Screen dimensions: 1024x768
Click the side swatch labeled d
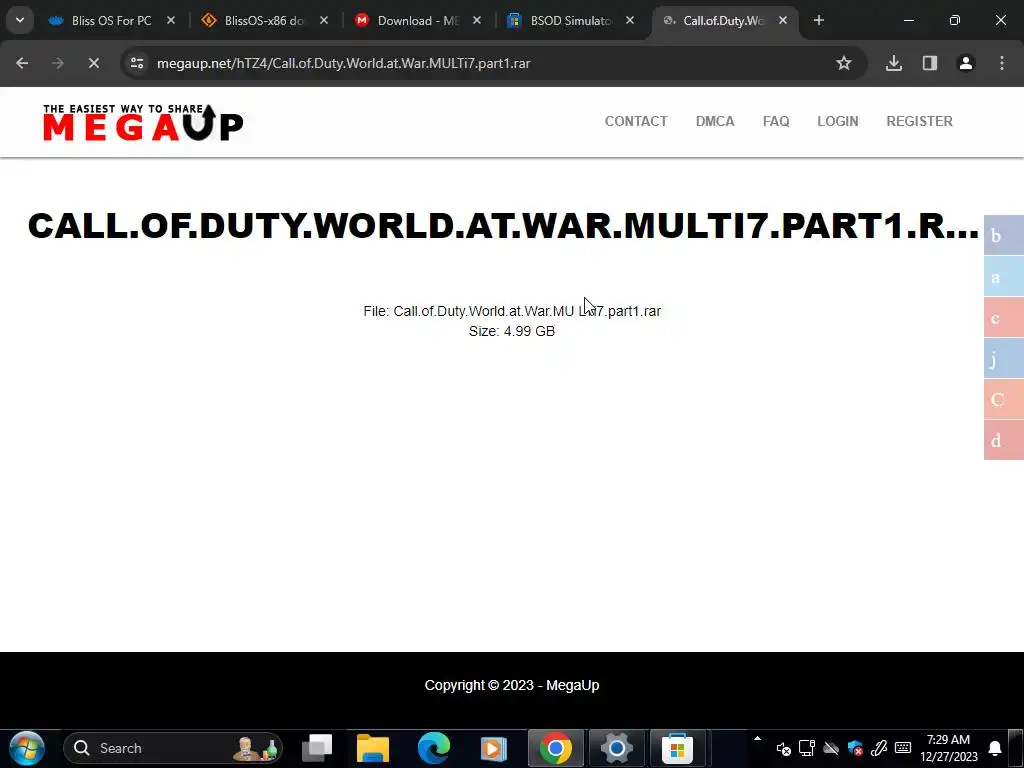(x=1004, y=440)
